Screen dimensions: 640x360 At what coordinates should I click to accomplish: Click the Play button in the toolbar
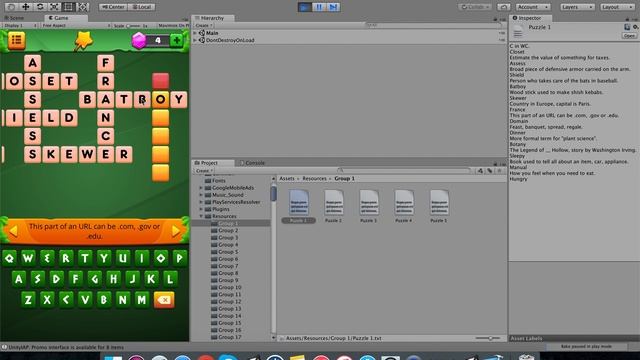[304, 7]
